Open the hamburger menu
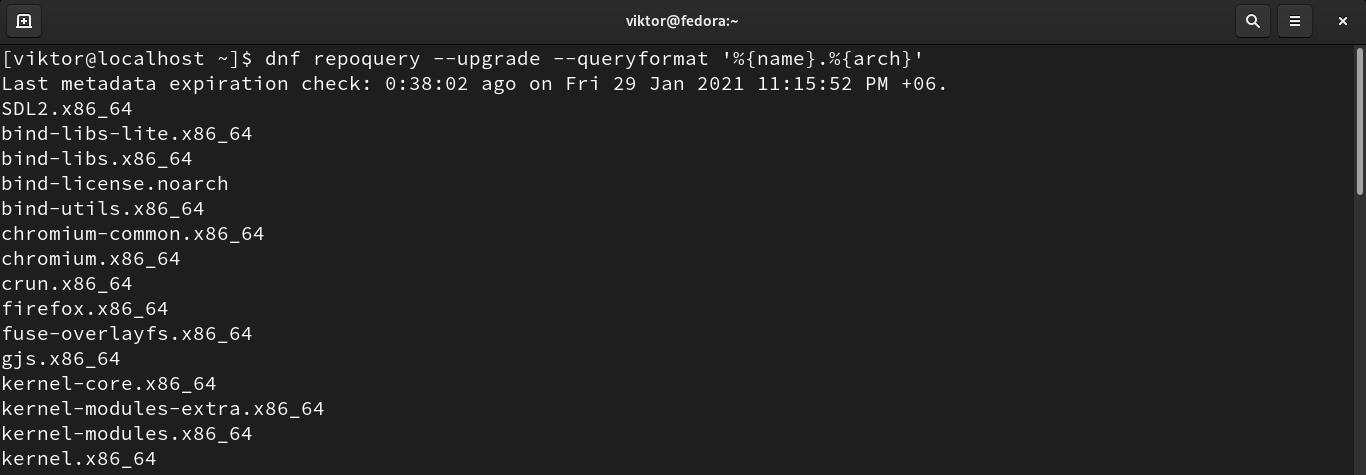Viewport: 1366px width, 475px height. tap(1295, 20)
